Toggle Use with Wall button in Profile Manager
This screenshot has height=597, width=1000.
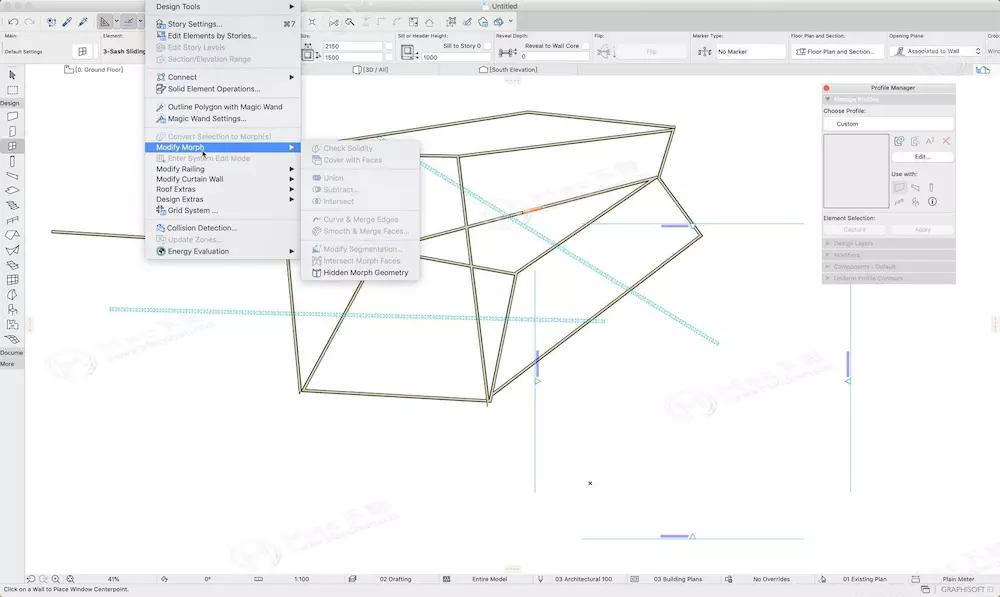pyautogui.click(x=899, y=188)
